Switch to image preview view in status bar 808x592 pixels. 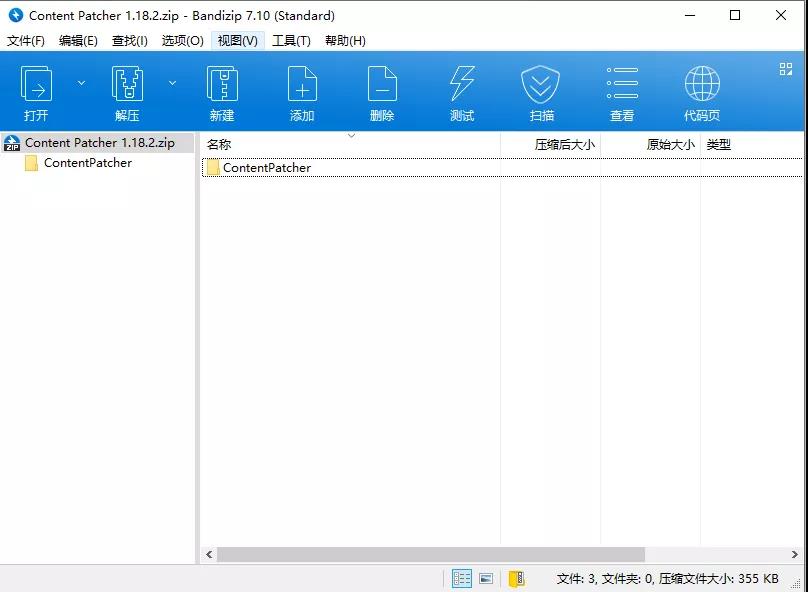coord(486,579)
